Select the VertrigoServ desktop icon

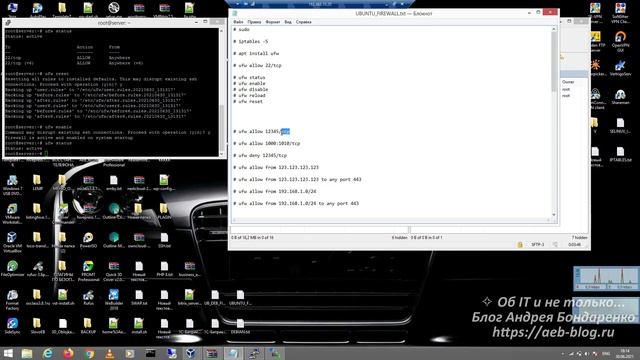tap(620, 68)
